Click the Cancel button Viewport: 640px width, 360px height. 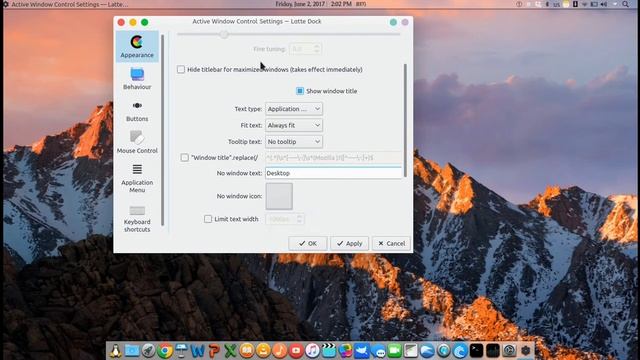click(x=391, y=243)
